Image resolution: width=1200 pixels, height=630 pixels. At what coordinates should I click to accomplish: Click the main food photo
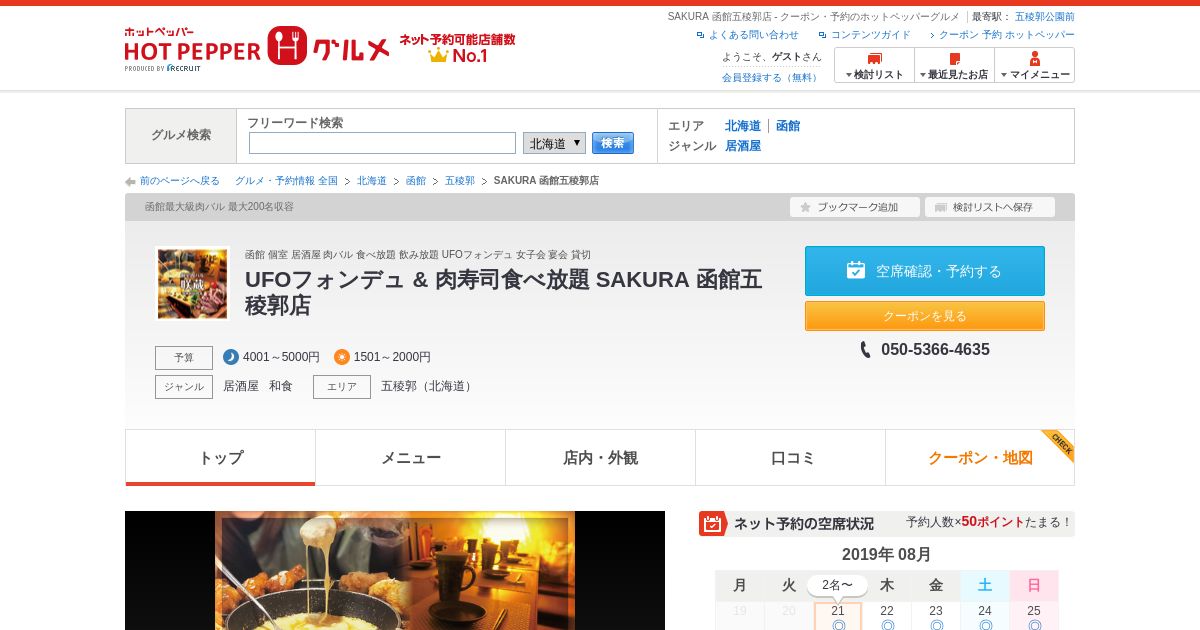395,570
